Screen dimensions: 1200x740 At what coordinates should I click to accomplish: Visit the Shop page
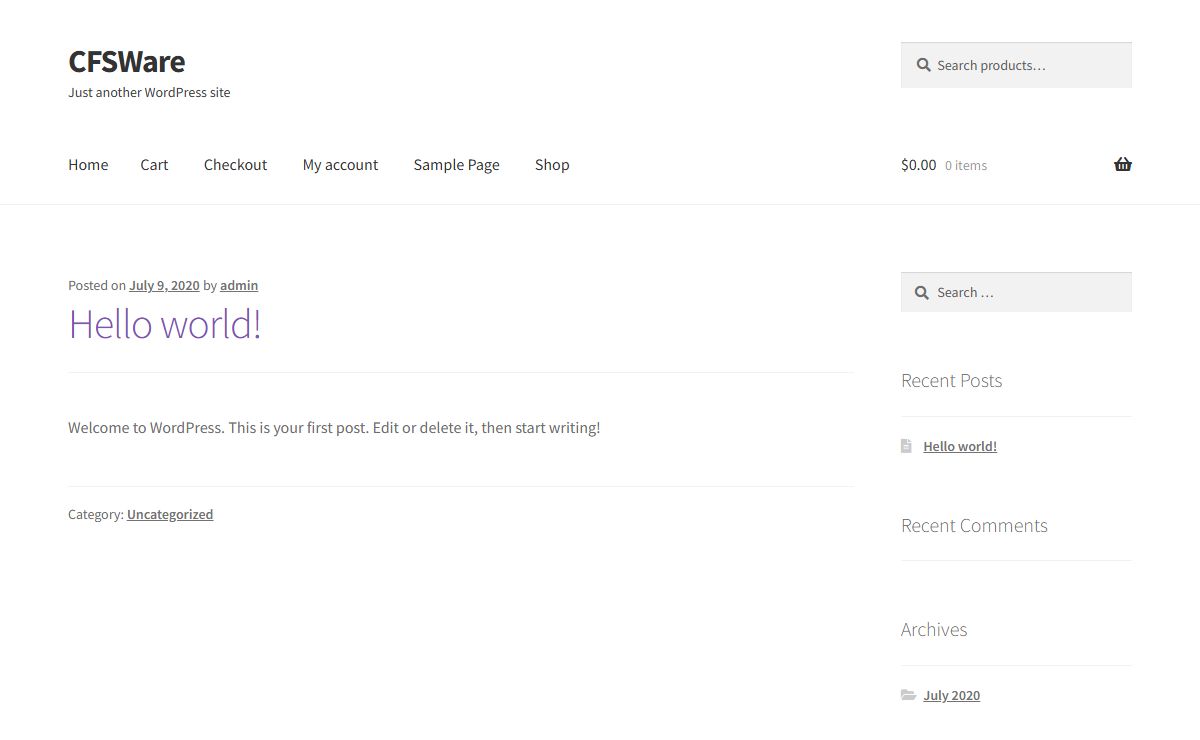tap(552, 165)
